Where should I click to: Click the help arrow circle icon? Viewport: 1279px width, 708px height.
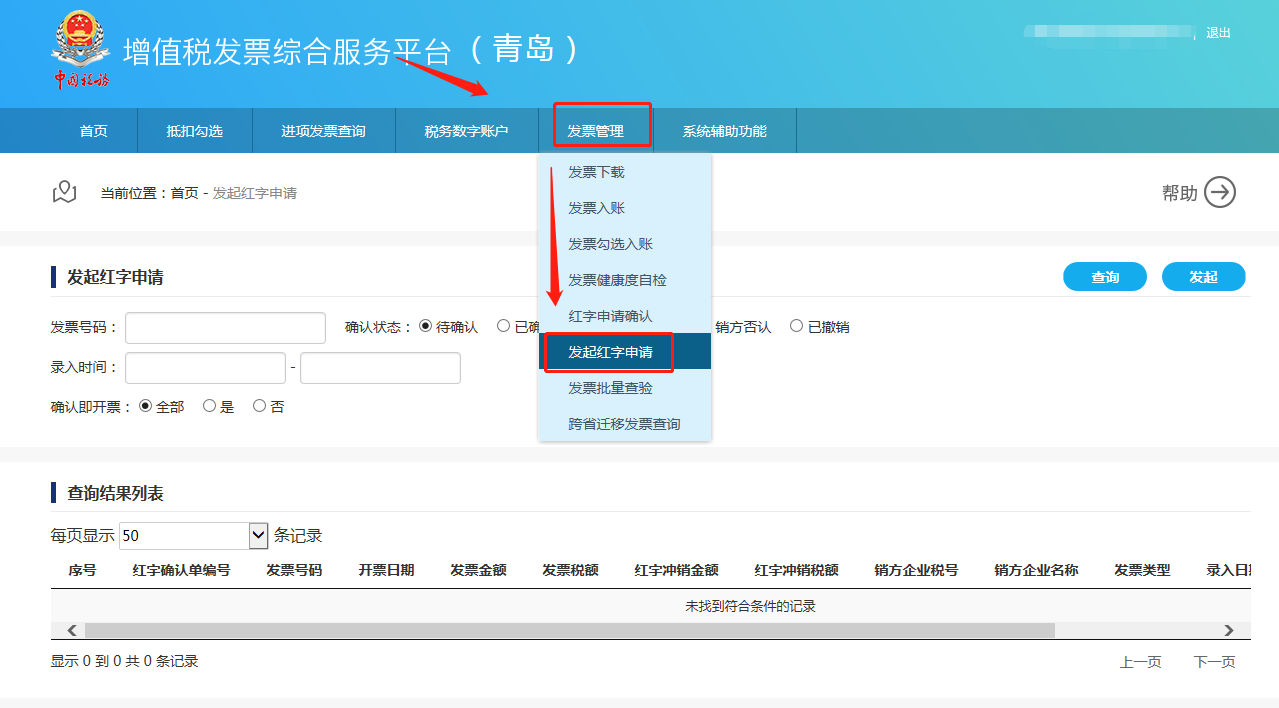coord(1219,192)
